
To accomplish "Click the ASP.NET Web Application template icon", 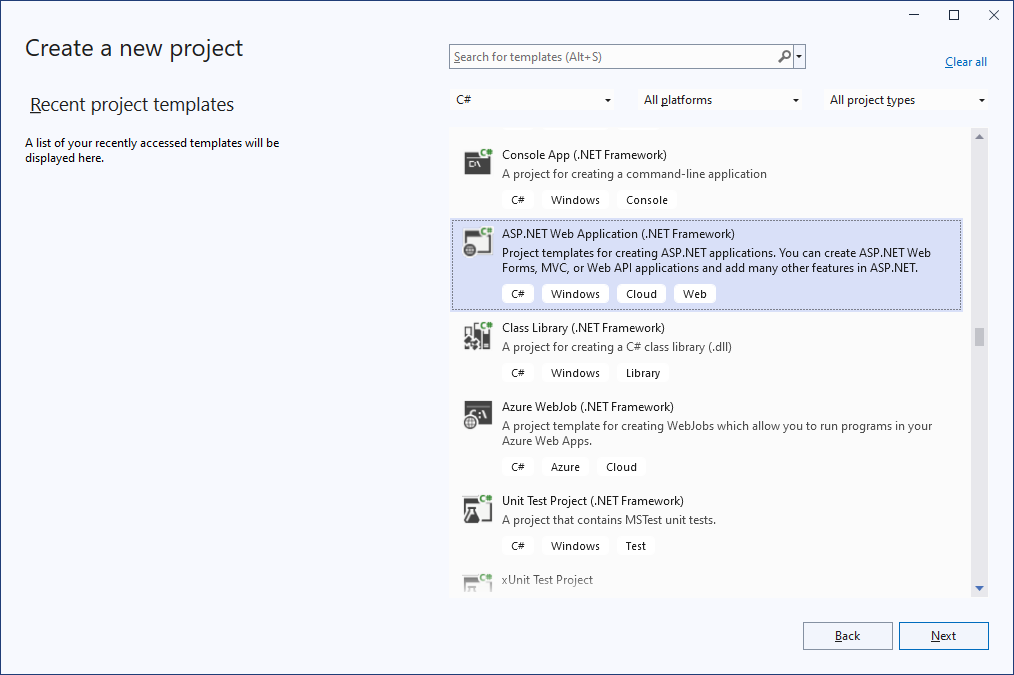I will (x=478, y=241).
